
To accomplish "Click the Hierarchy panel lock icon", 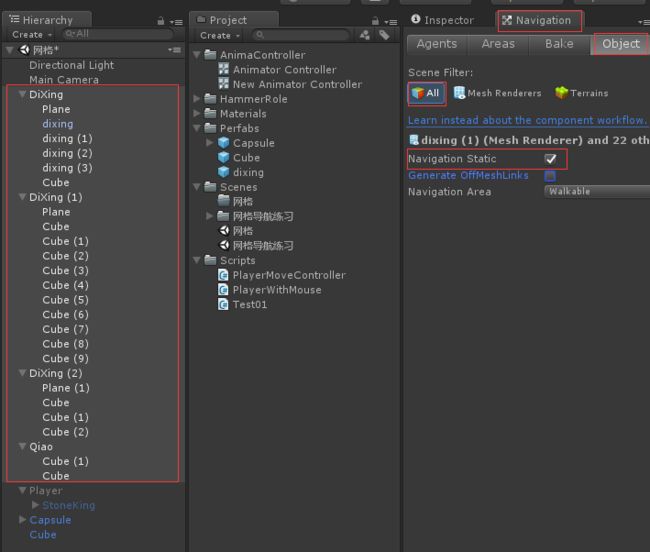I will pos(161,21).
